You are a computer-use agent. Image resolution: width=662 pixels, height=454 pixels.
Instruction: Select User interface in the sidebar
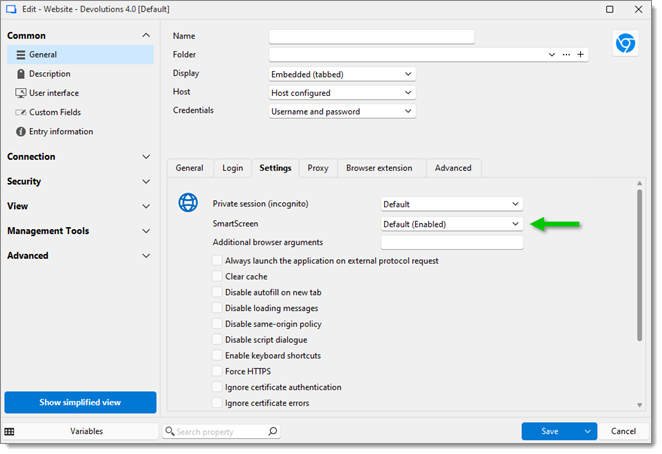coord(80,93)
